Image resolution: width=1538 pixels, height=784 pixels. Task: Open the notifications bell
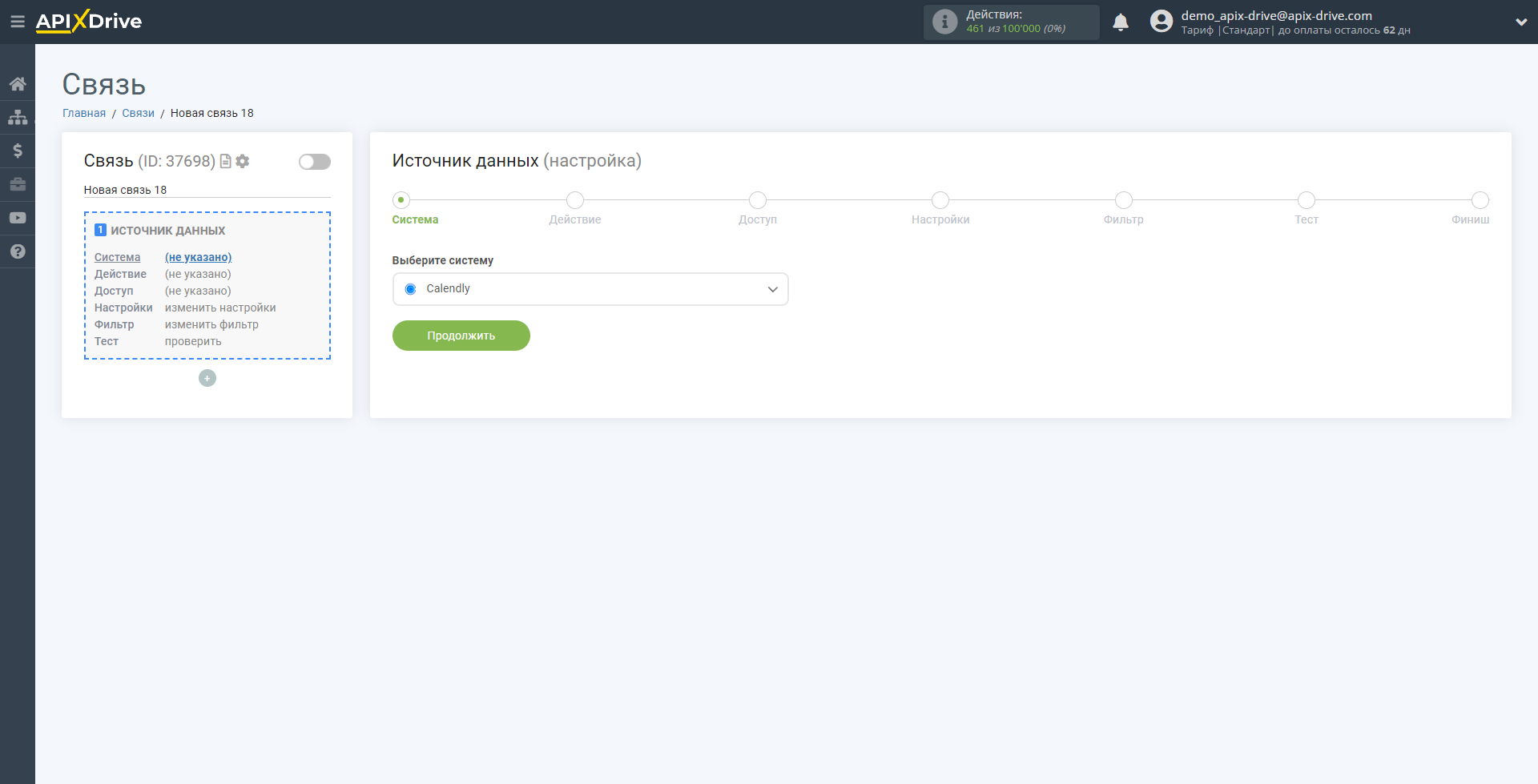point(1121,22)
